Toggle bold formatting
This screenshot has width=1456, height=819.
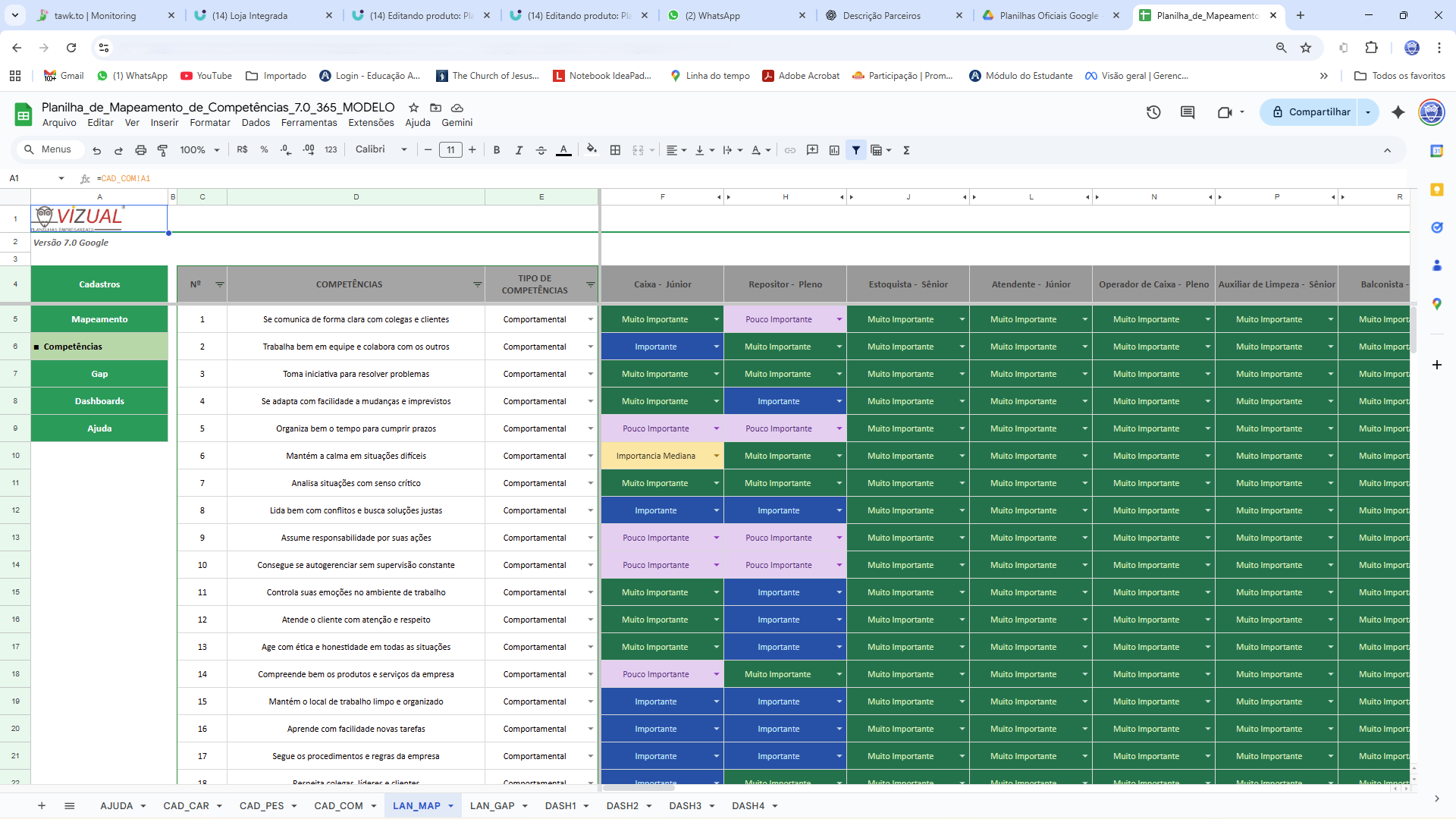point(496,150)
